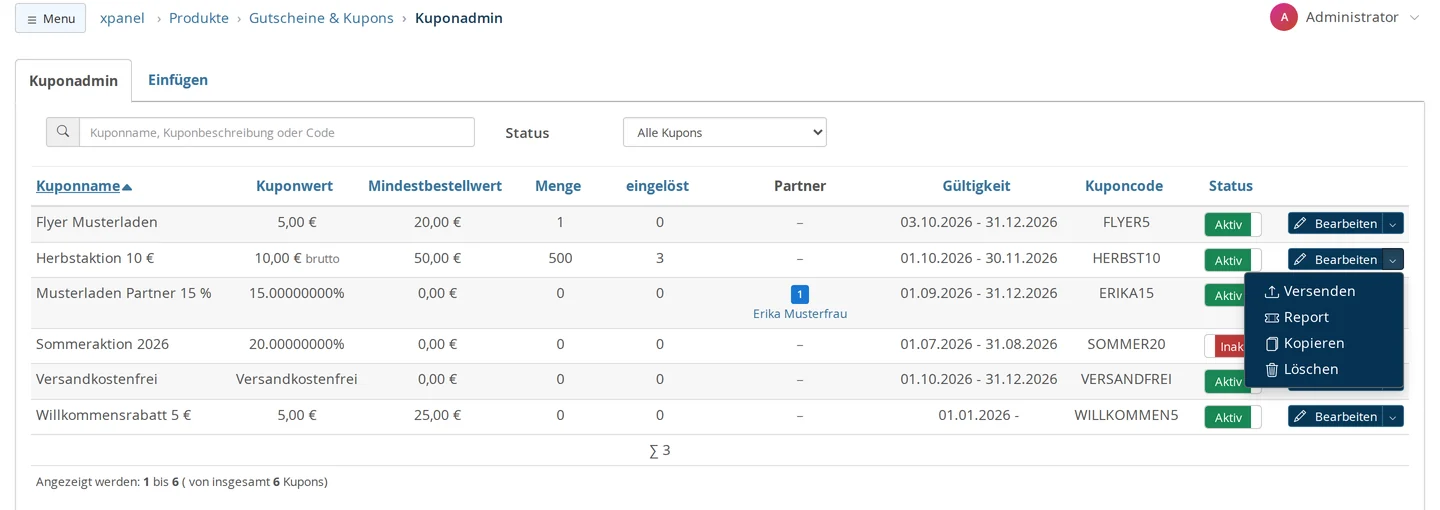Select Kopieren in the dropdown menu
Image resolution: width=1440 pixels, height=510 pixels.
pyautogui.click(x=1304, y=343)
